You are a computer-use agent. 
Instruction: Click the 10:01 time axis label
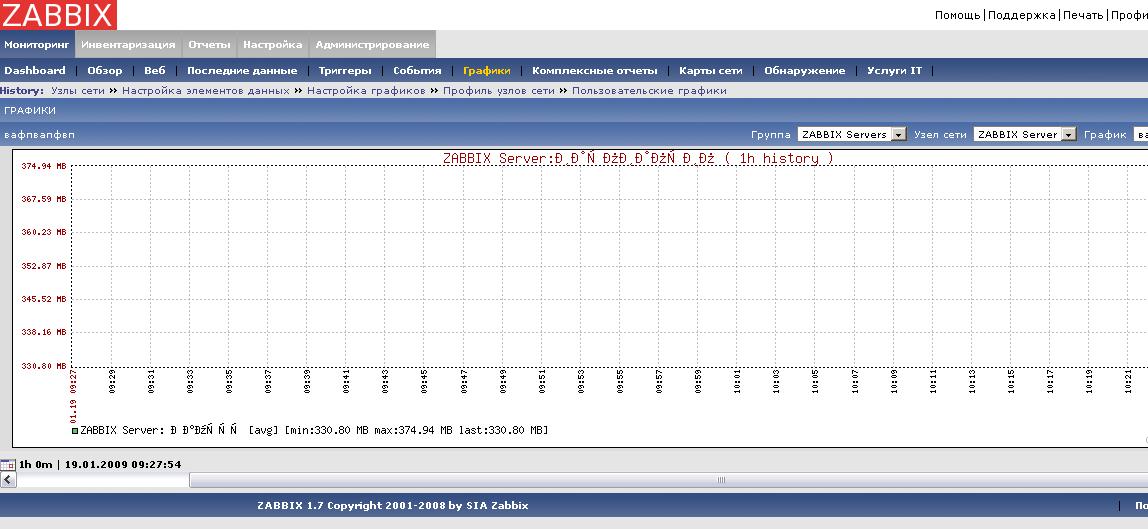(x=737, y=383)
